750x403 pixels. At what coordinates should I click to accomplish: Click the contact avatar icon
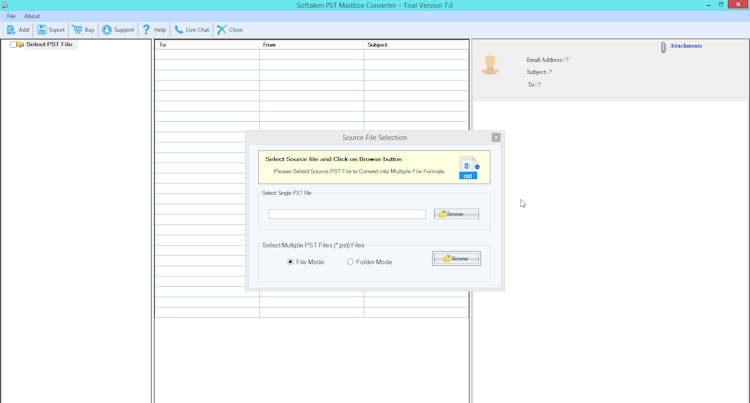(x=490, y=65)
